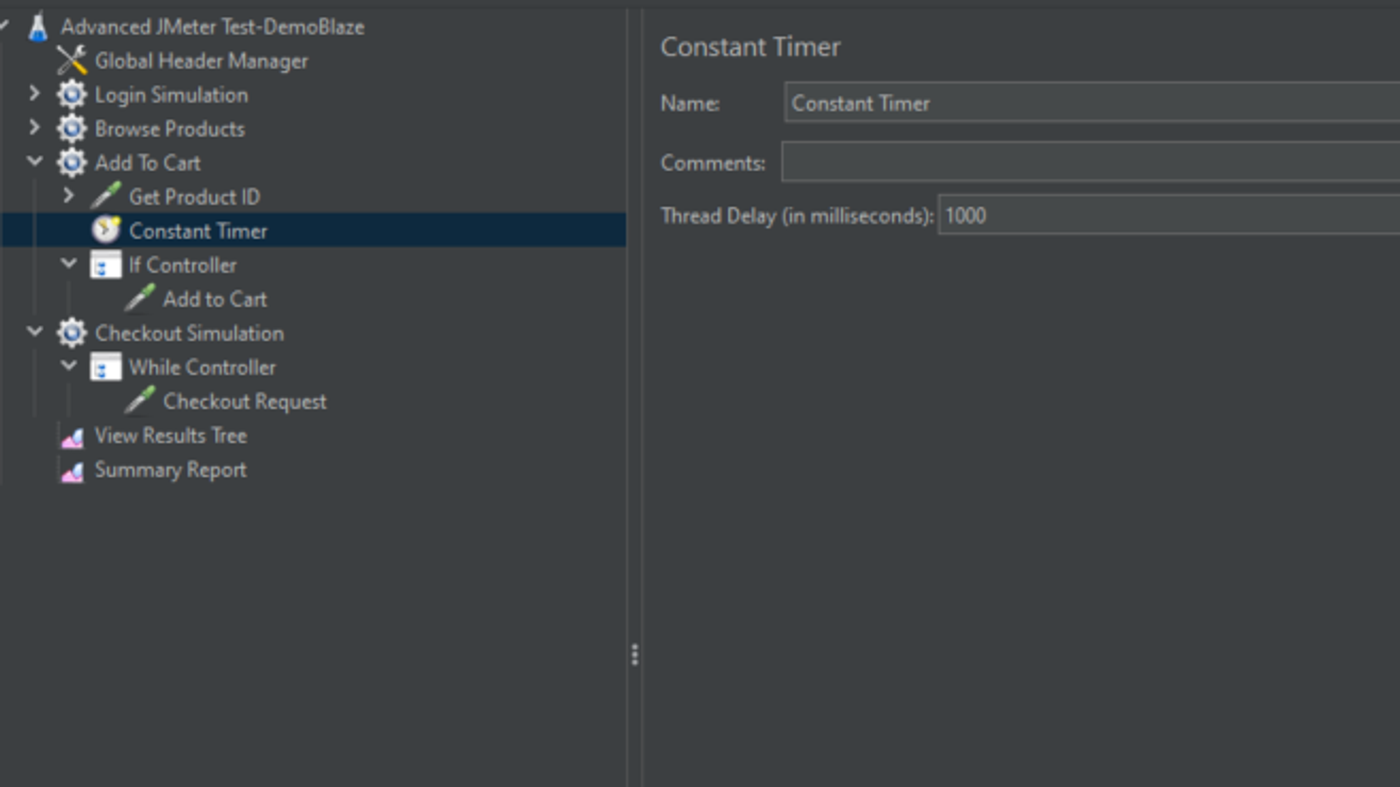Click the Name field containing Constant Timer
This screenshot has width=1400, height=787.
click(1092, 103)
